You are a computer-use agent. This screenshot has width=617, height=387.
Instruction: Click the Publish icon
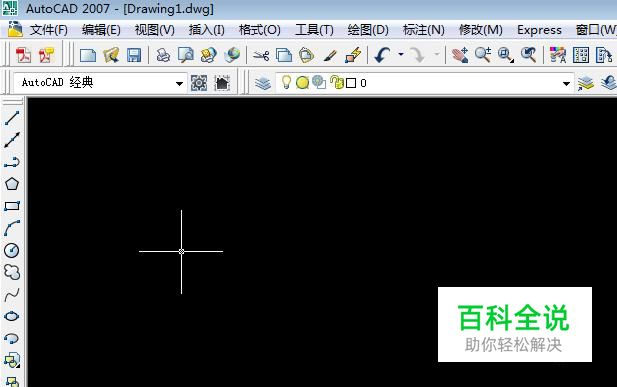(209, 55)
